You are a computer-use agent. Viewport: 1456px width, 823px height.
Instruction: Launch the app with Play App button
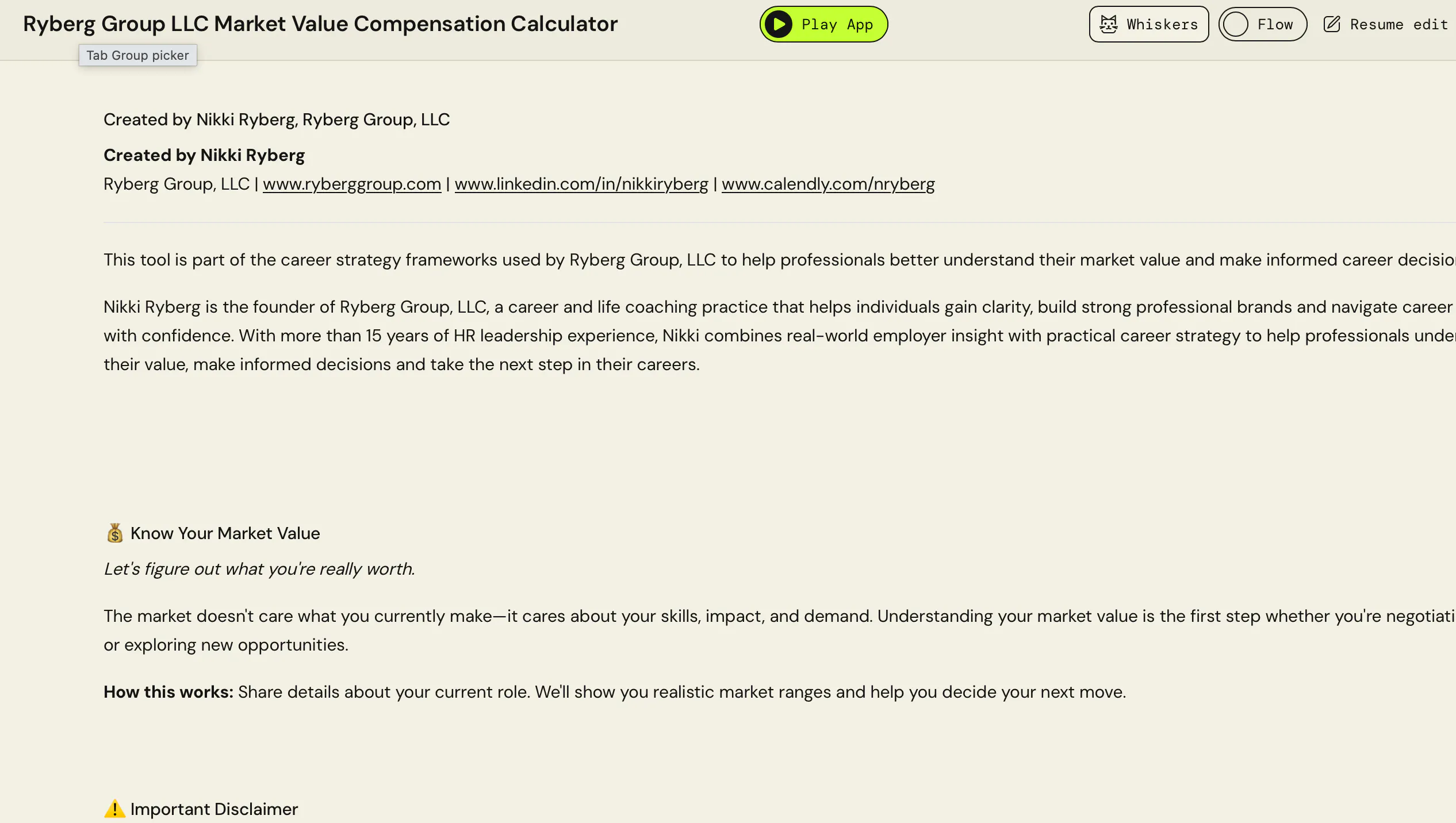coord(823,24)
